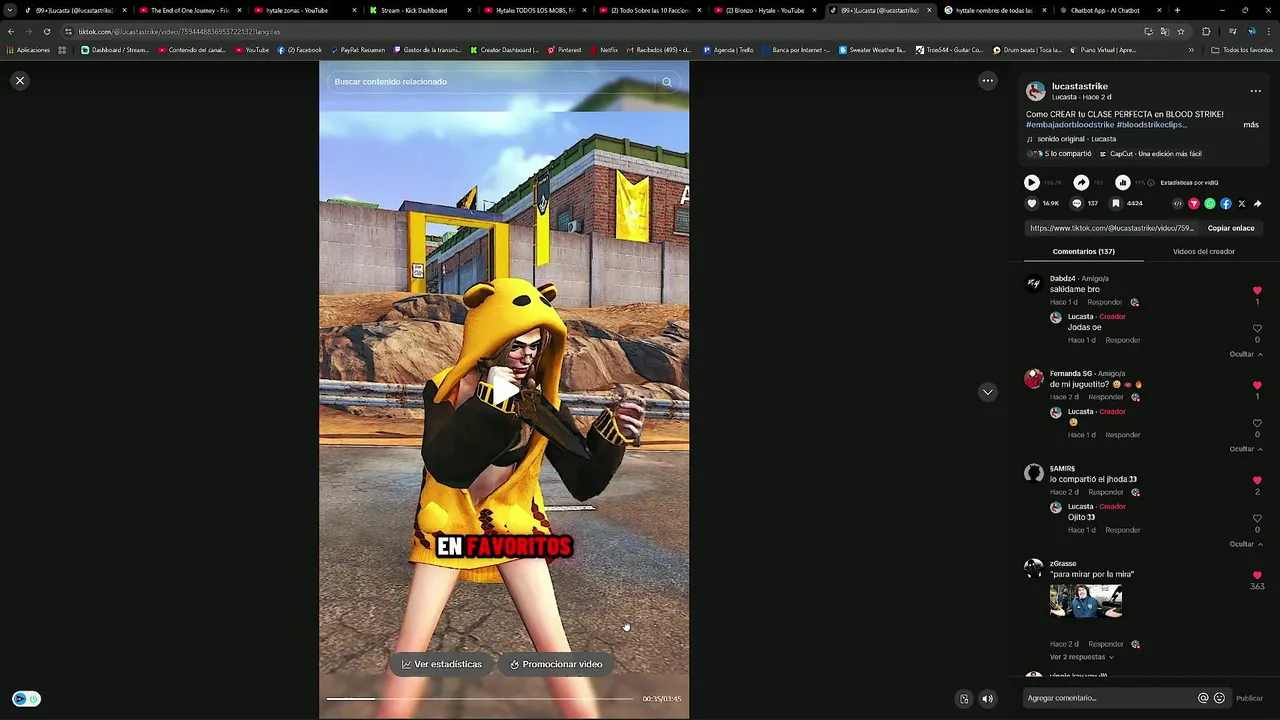This screenshot has width=1280, height=720.
Task: Open emoji picker in comment box
Action: [x=1219, y=698]
